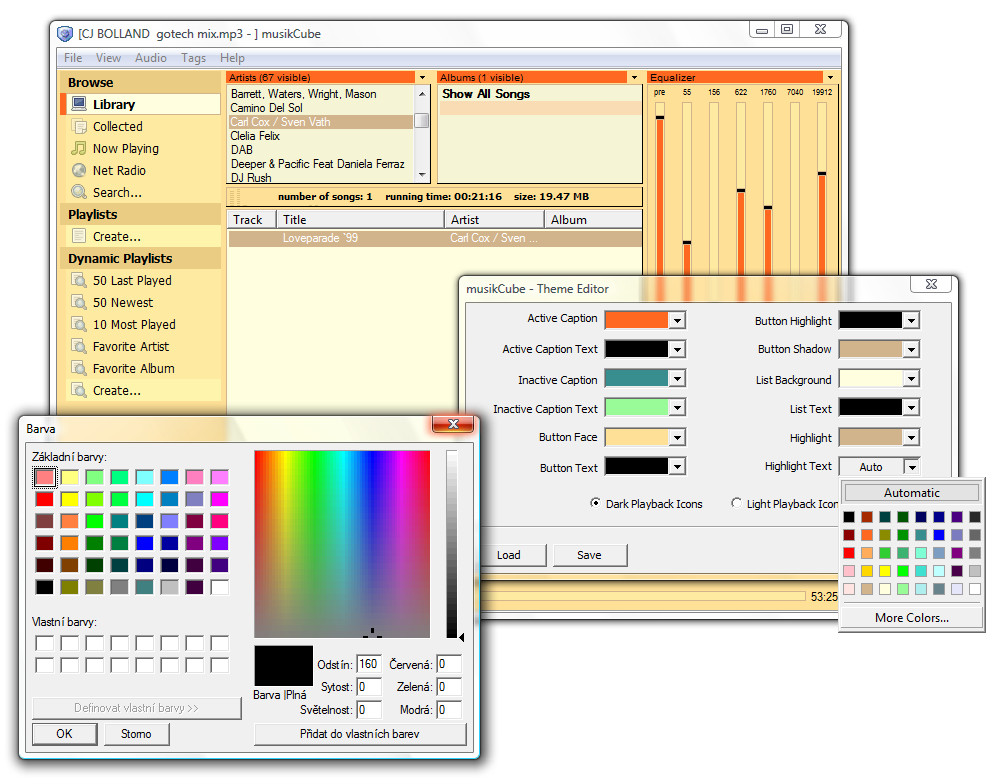
Task: Open the Tags menu
Action: tap(194, 58)
